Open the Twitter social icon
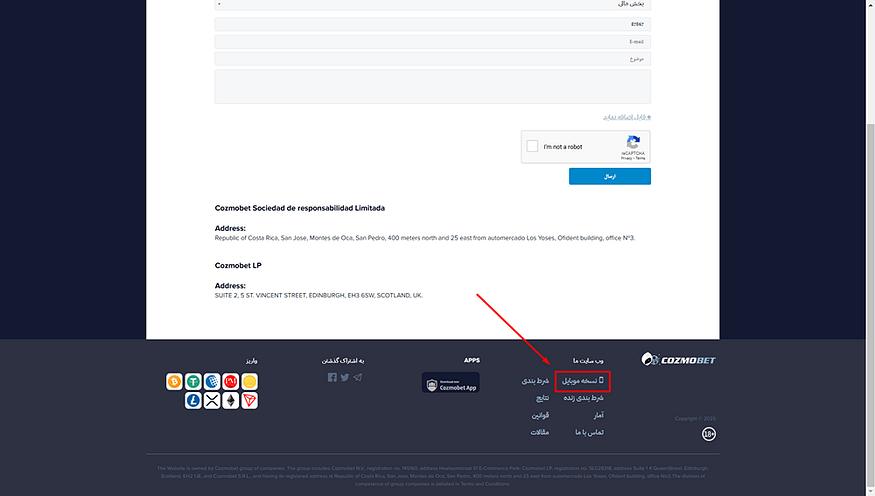This screenshot has height=496, width=875. pos(345,378)
